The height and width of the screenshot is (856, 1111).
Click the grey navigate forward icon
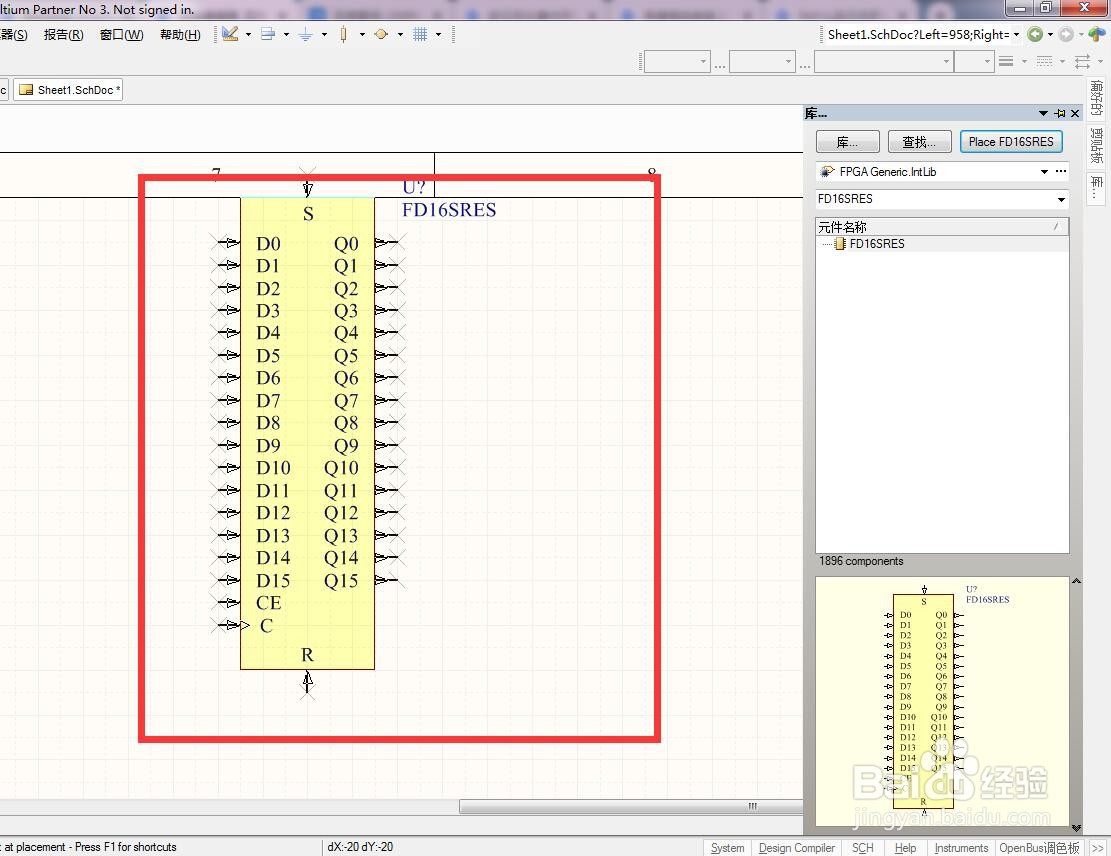tap(1066, 34)
